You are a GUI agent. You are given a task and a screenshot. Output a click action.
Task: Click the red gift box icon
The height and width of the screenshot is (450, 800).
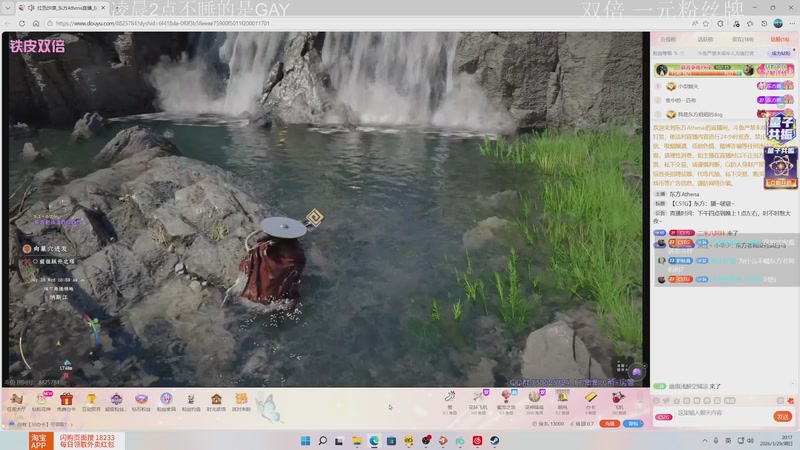coord(66,401)
